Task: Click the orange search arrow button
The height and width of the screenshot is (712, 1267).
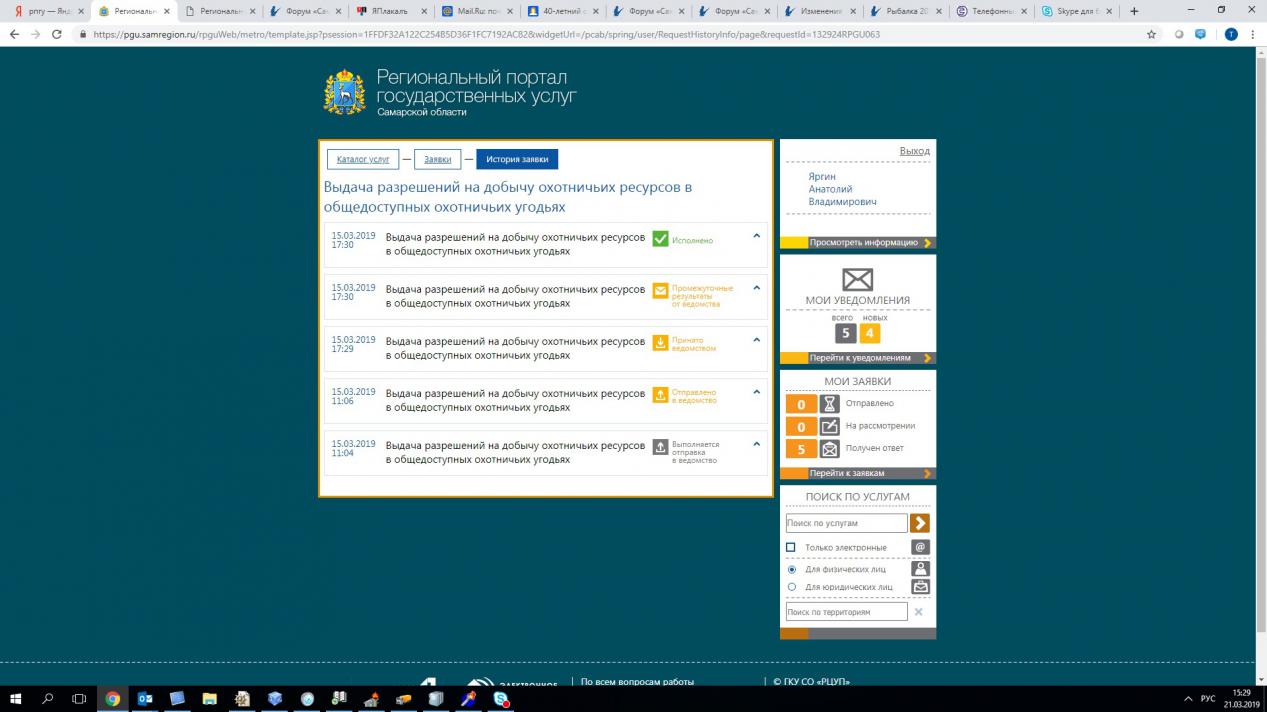Action: tap(920, 523)
